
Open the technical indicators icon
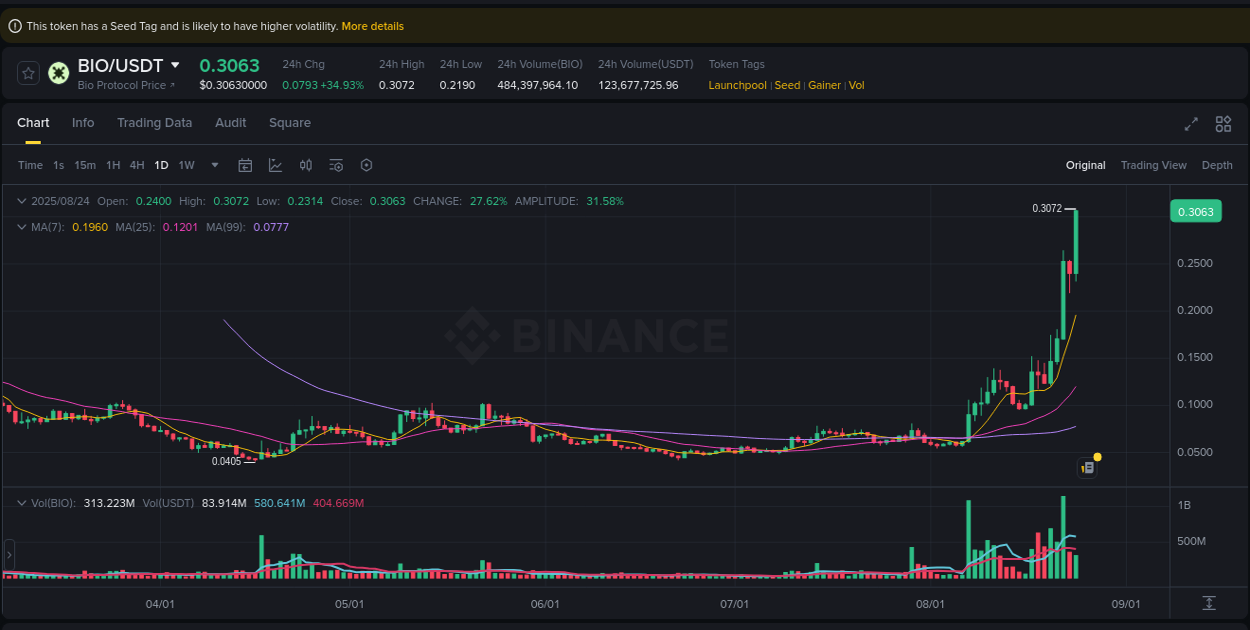(276, 165)
